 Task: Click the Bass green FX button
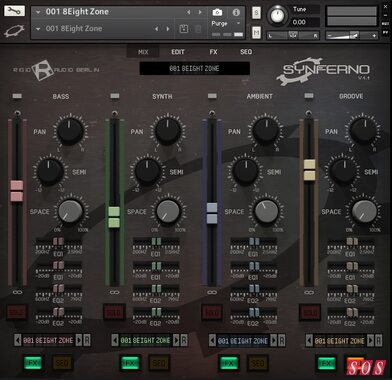33,363
